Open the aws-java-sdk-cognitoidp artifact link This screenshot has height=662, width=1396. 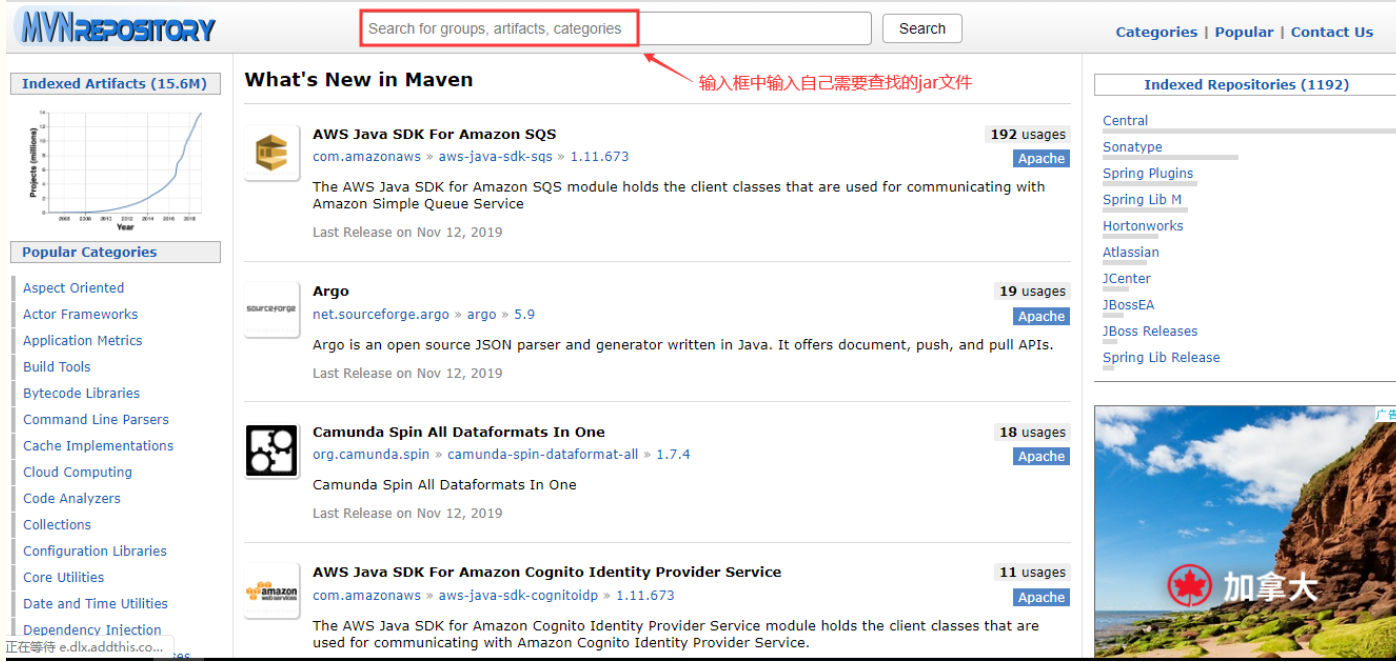pos(518,595)
